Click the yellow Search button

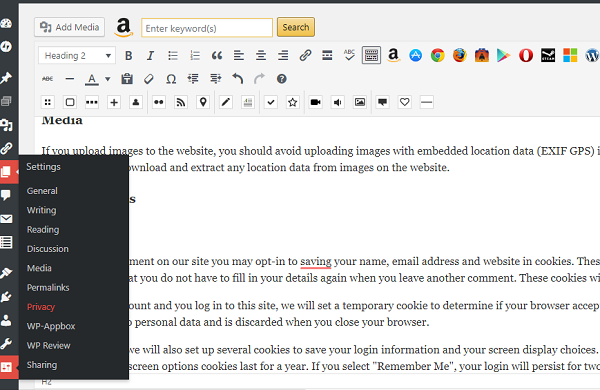click(x=296, y=27)
